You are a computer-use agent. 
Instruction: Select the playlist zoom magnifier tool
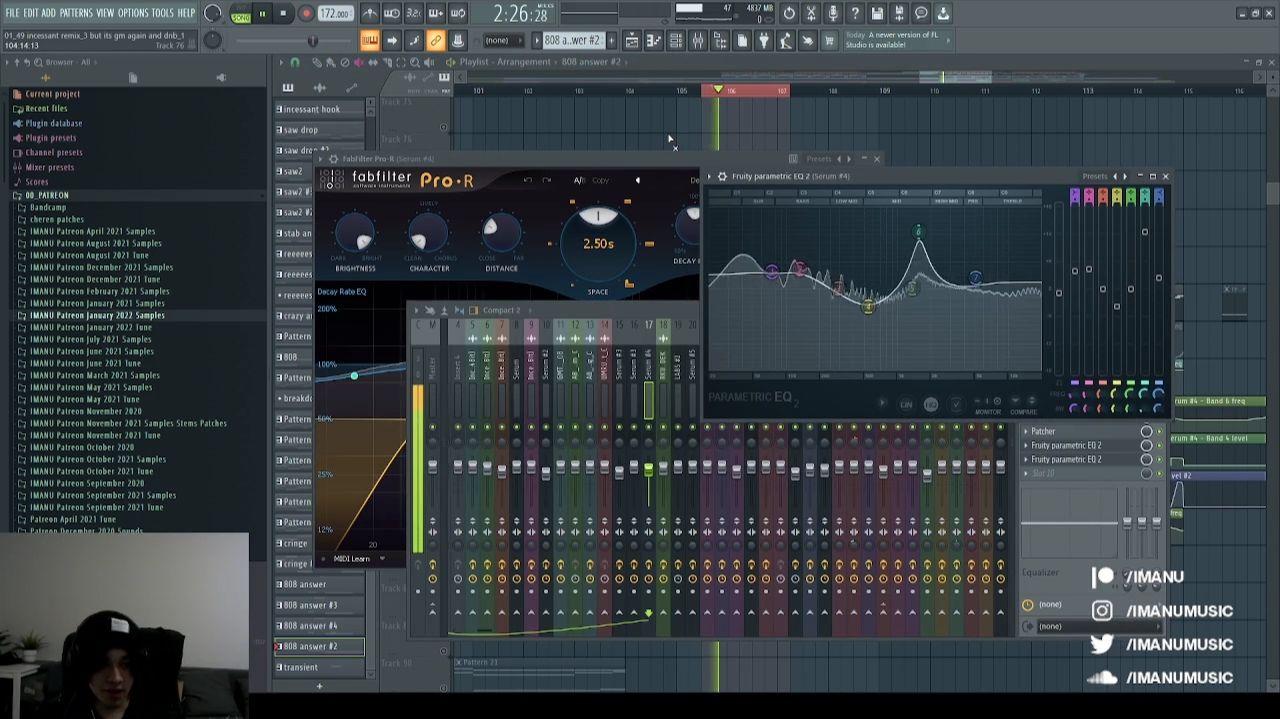(x=414, y=62)
